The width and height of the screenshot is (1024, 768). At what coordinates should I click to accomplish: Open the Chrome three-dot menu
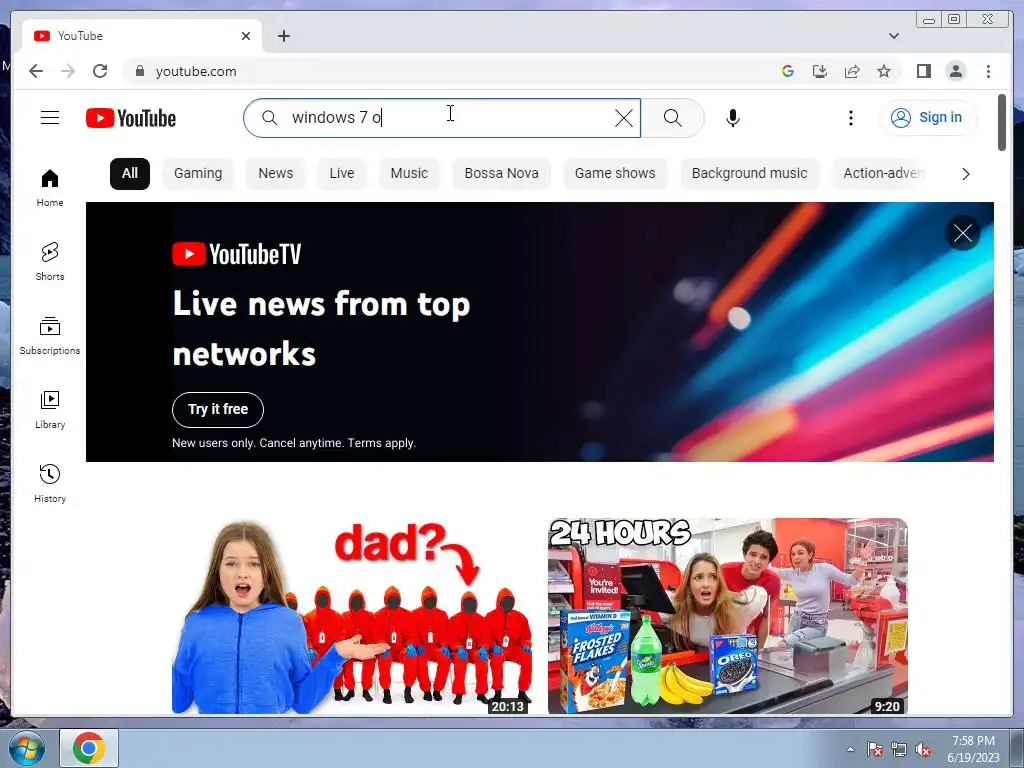[x=988, y=71]
